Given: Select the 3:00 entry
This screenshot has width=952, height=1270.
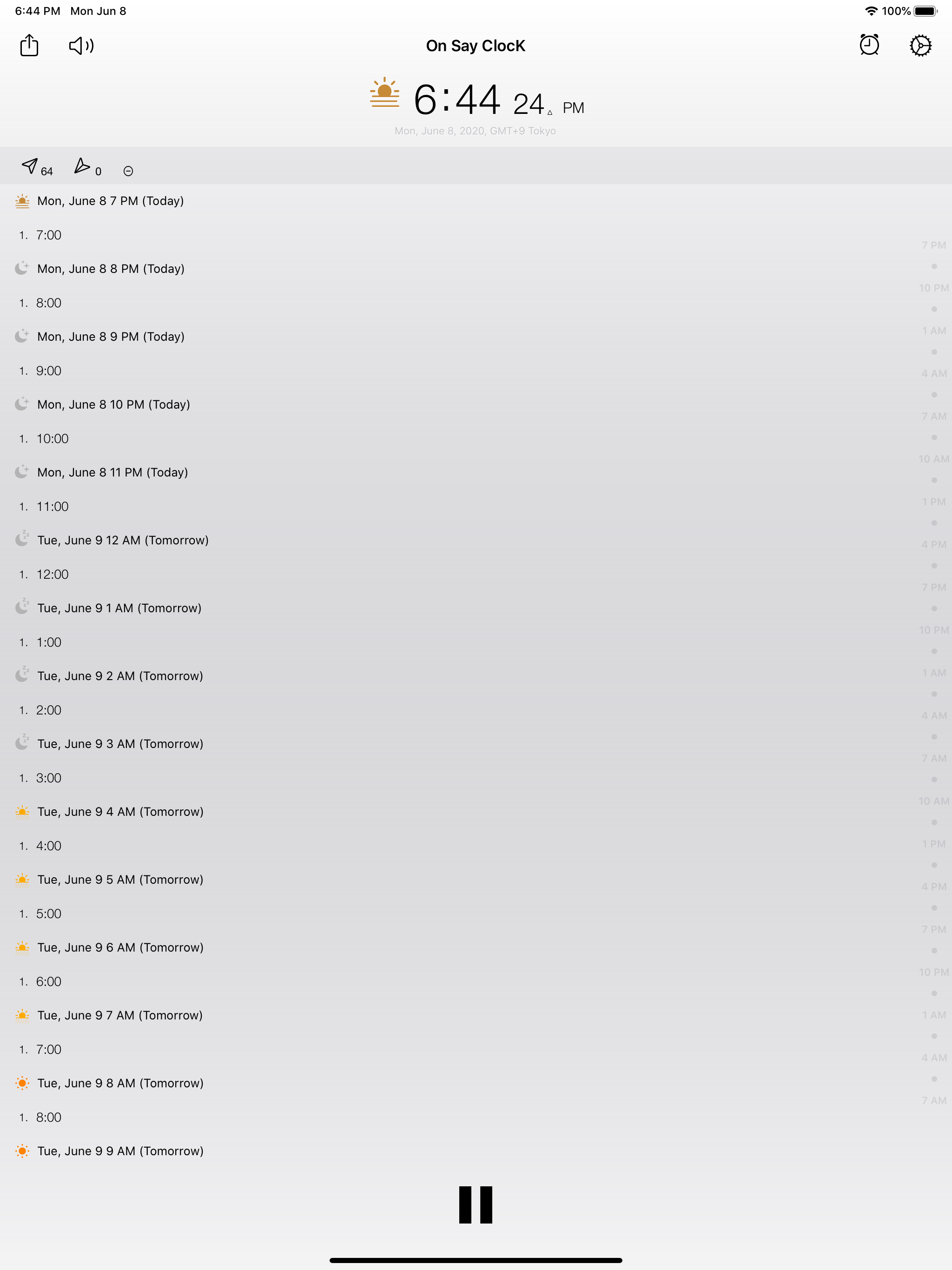Looking at the screenshot, I should [49, 778].
